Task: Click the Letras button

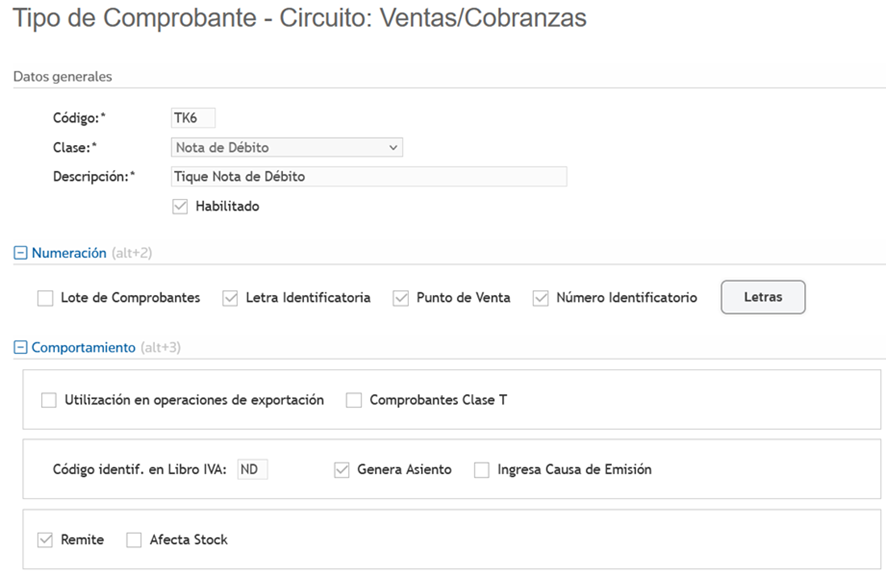Action: (763, 297)
